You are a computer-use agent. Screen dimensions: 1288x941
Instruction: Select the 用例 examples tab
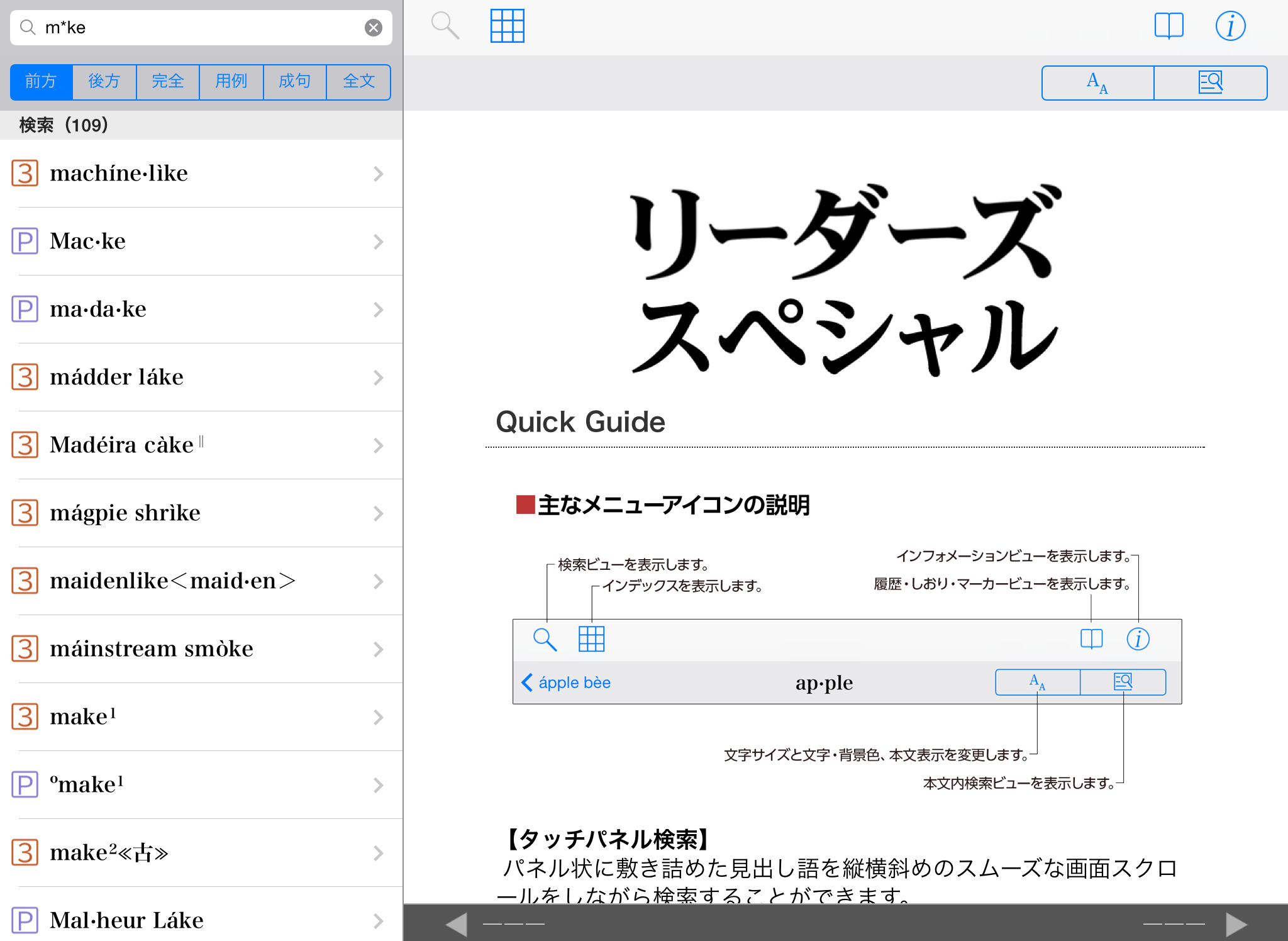pos(231,82)
